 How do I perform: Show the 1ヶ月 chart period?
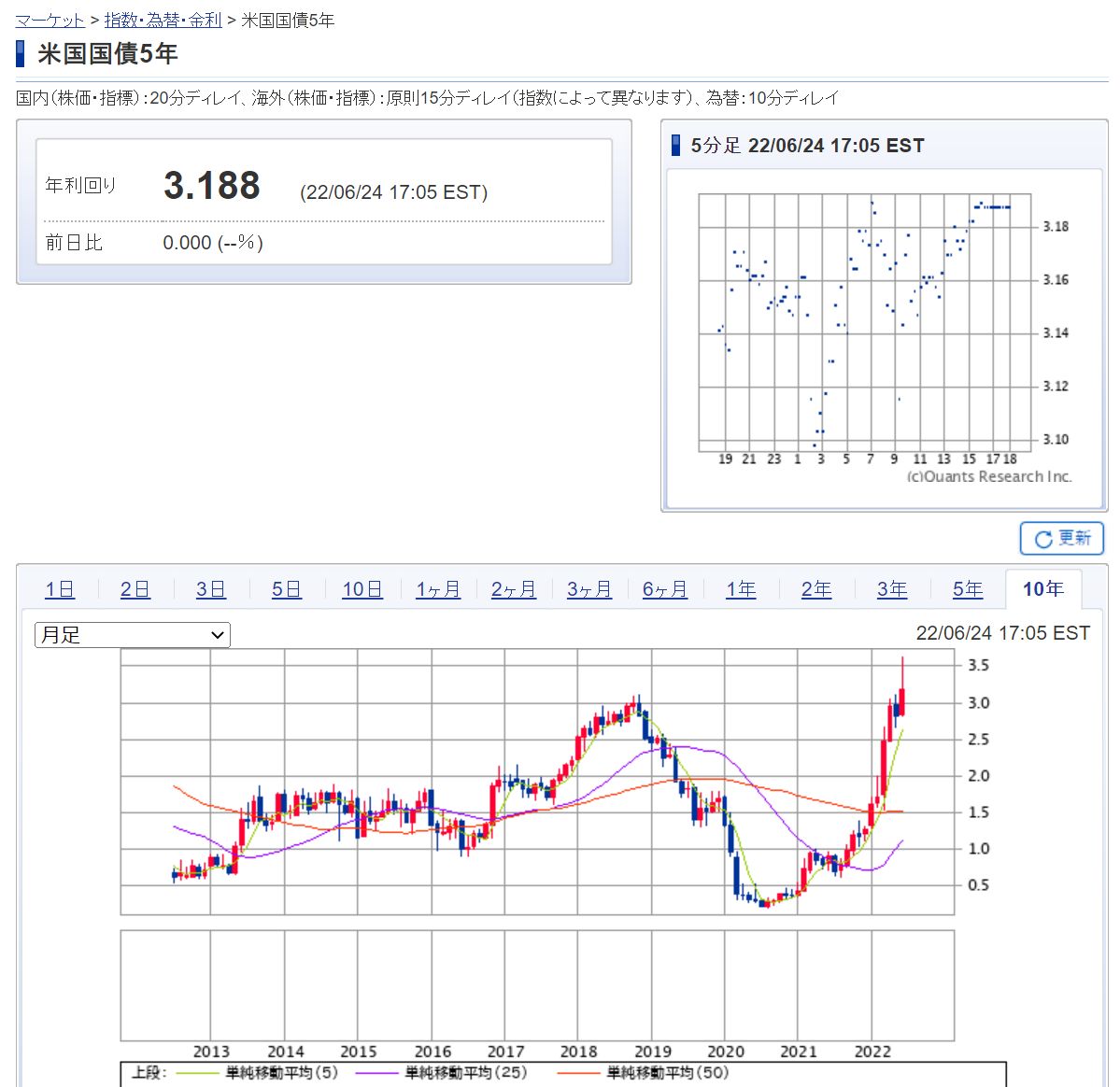tap(438, 589)
